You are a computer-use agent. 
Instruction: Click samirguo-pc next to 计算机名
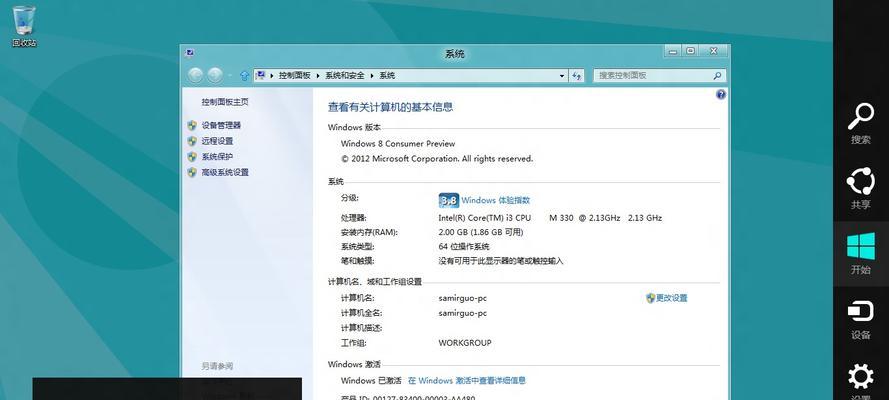click(x=463, y=298)
